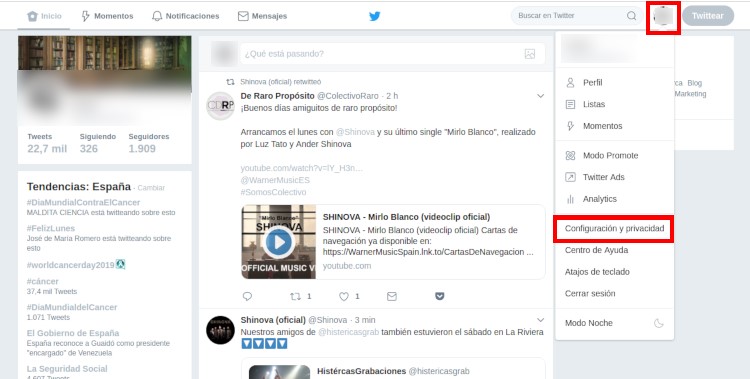
Task: Click the Twitter Ads arrow icon
Action: coord(570,177)
